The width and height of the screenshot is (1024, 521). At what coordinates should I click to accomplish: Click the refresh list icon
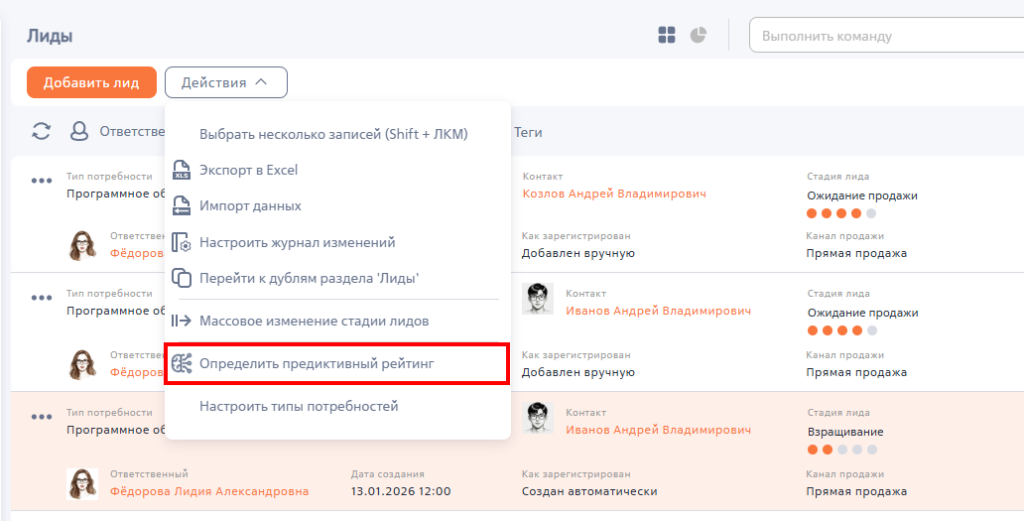[x=41, y=132]
